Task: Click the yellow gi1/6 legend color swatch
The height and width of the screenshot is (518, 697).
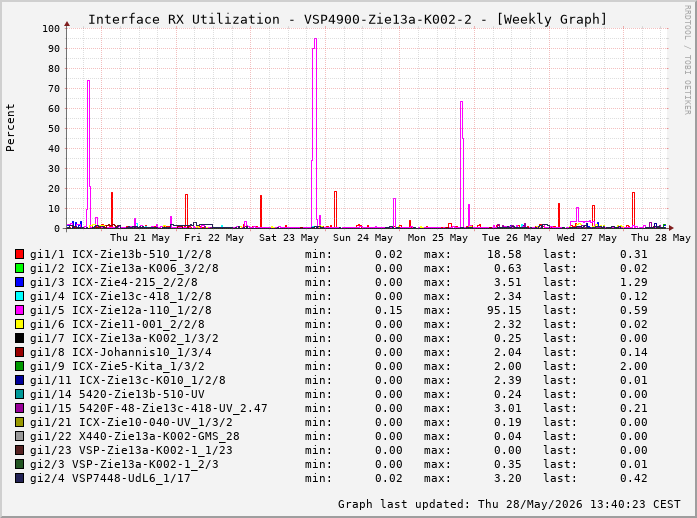Action: click(19, 324)
